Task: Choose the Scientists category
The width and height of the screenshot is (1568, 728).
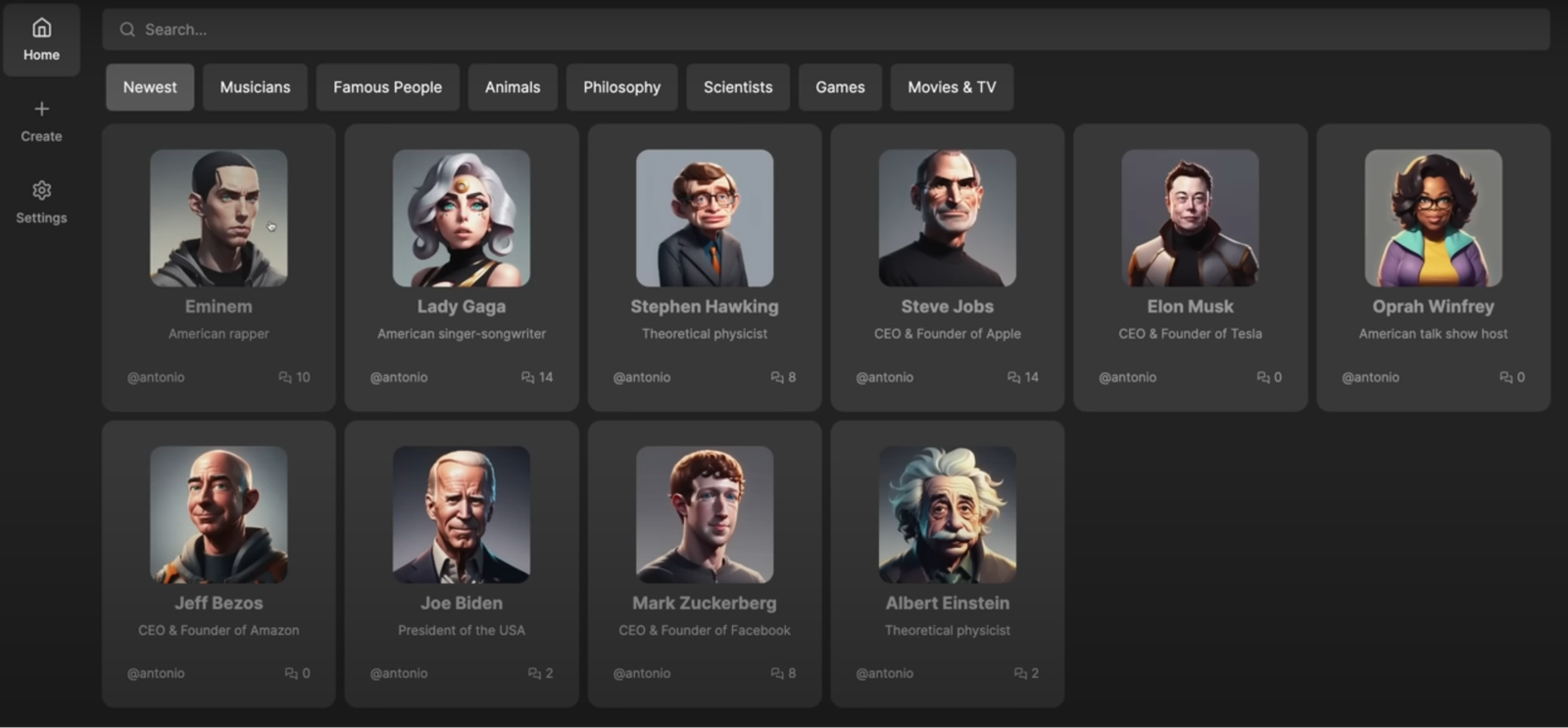Action: (x=738, y=87)
